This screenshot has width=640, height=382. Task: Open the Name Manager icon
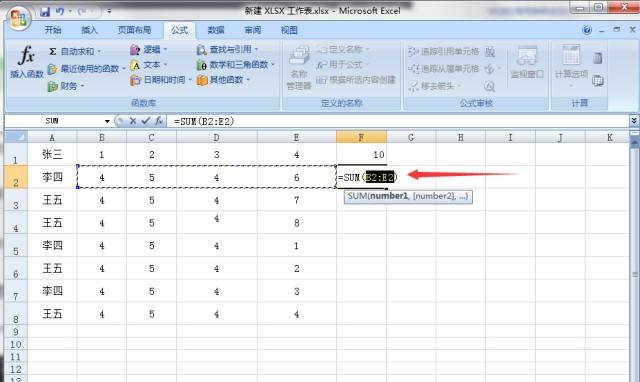[x=299, y=56]
